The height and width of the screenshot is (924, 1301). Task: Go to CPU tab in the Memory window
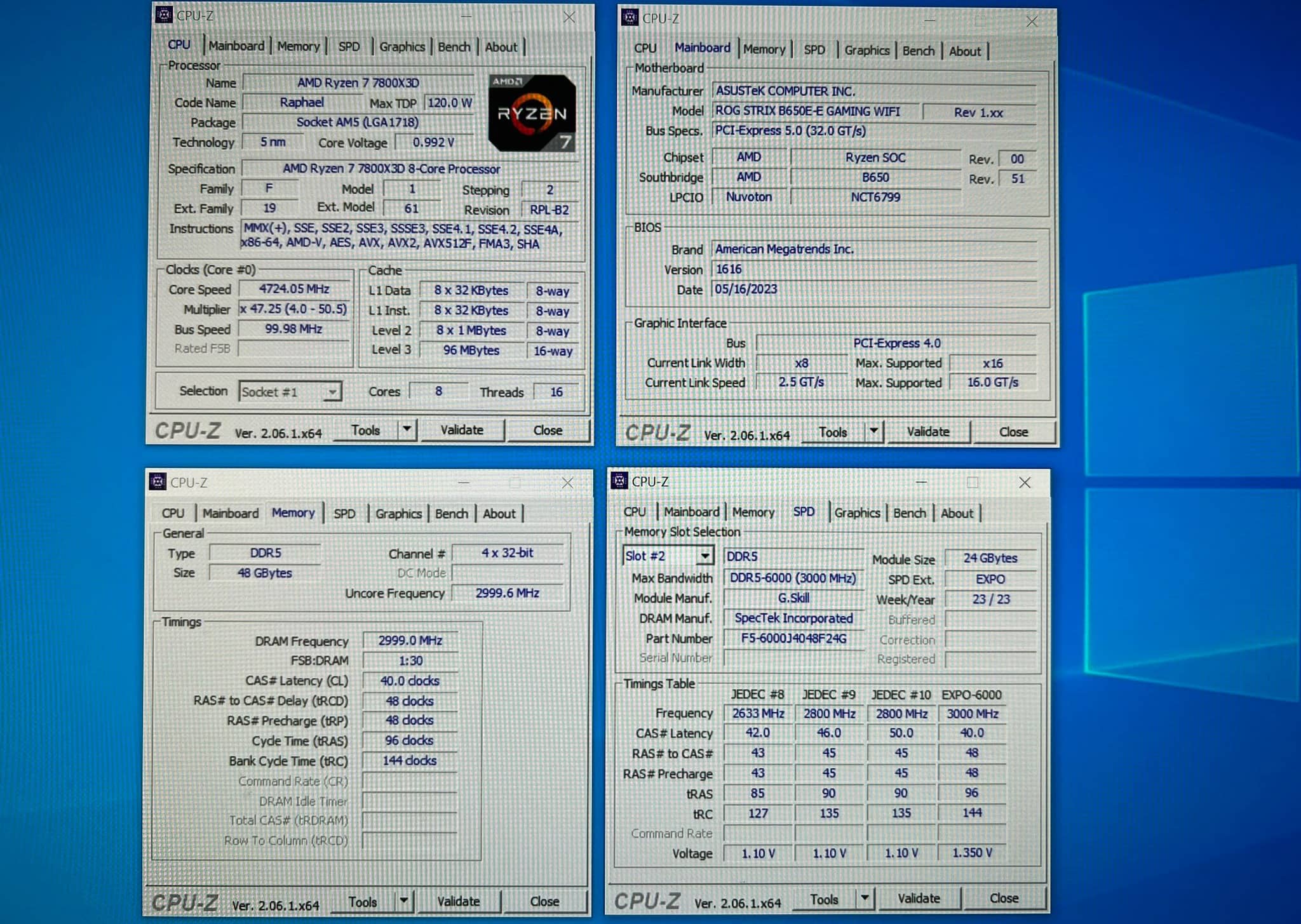[x=173, y=513]
